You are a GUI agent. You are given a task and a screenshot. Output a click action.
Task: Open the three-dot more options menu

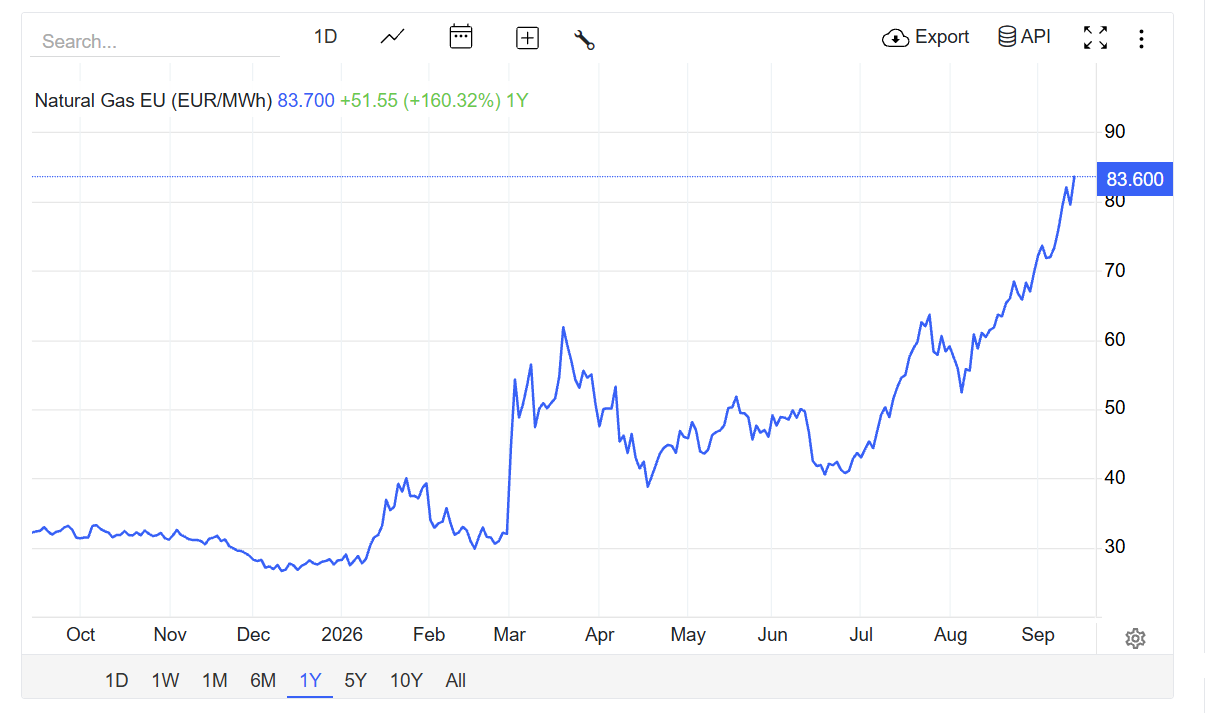coord(1141,39)
